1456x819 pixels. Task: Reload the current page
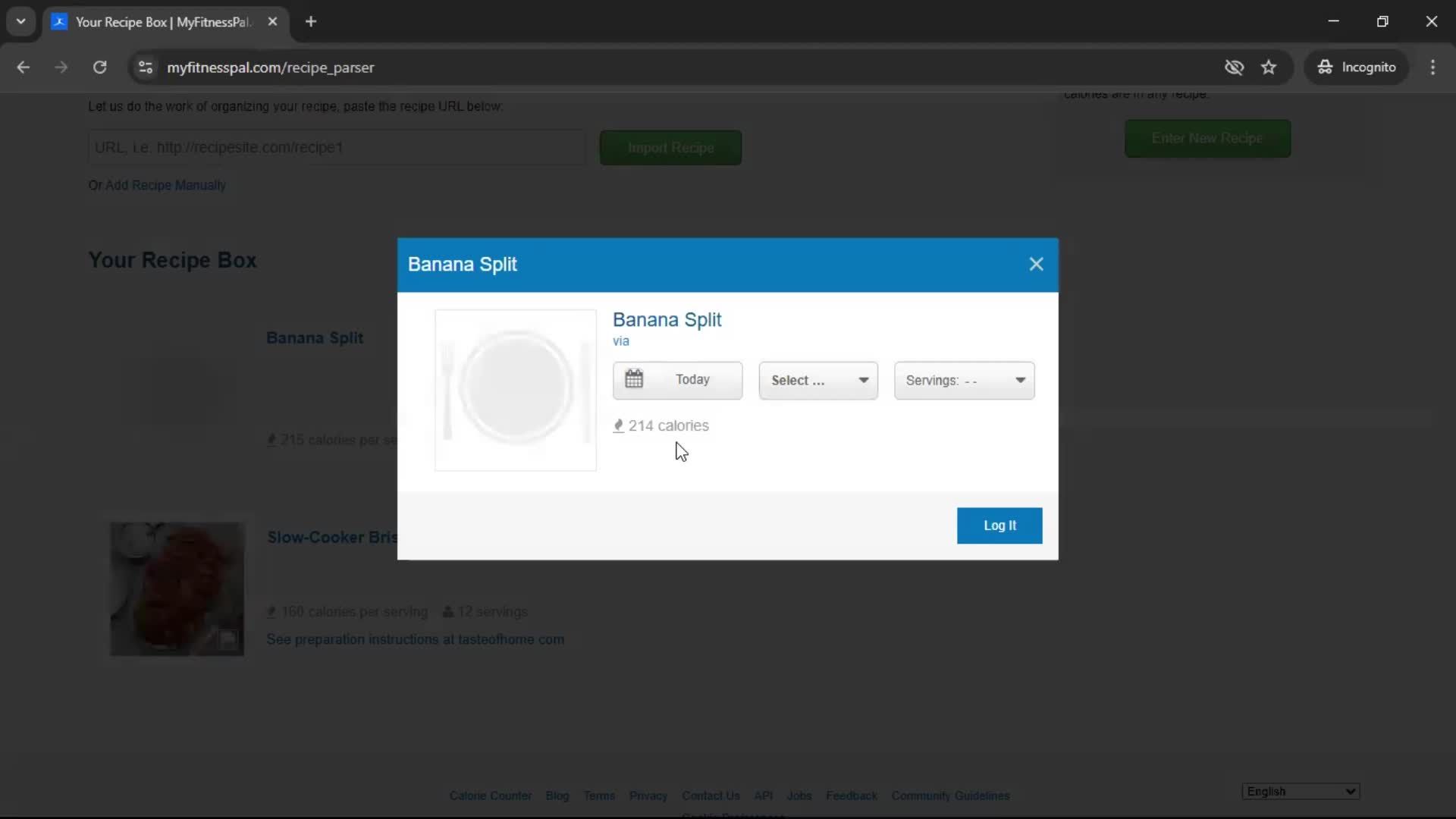(99, 67)
